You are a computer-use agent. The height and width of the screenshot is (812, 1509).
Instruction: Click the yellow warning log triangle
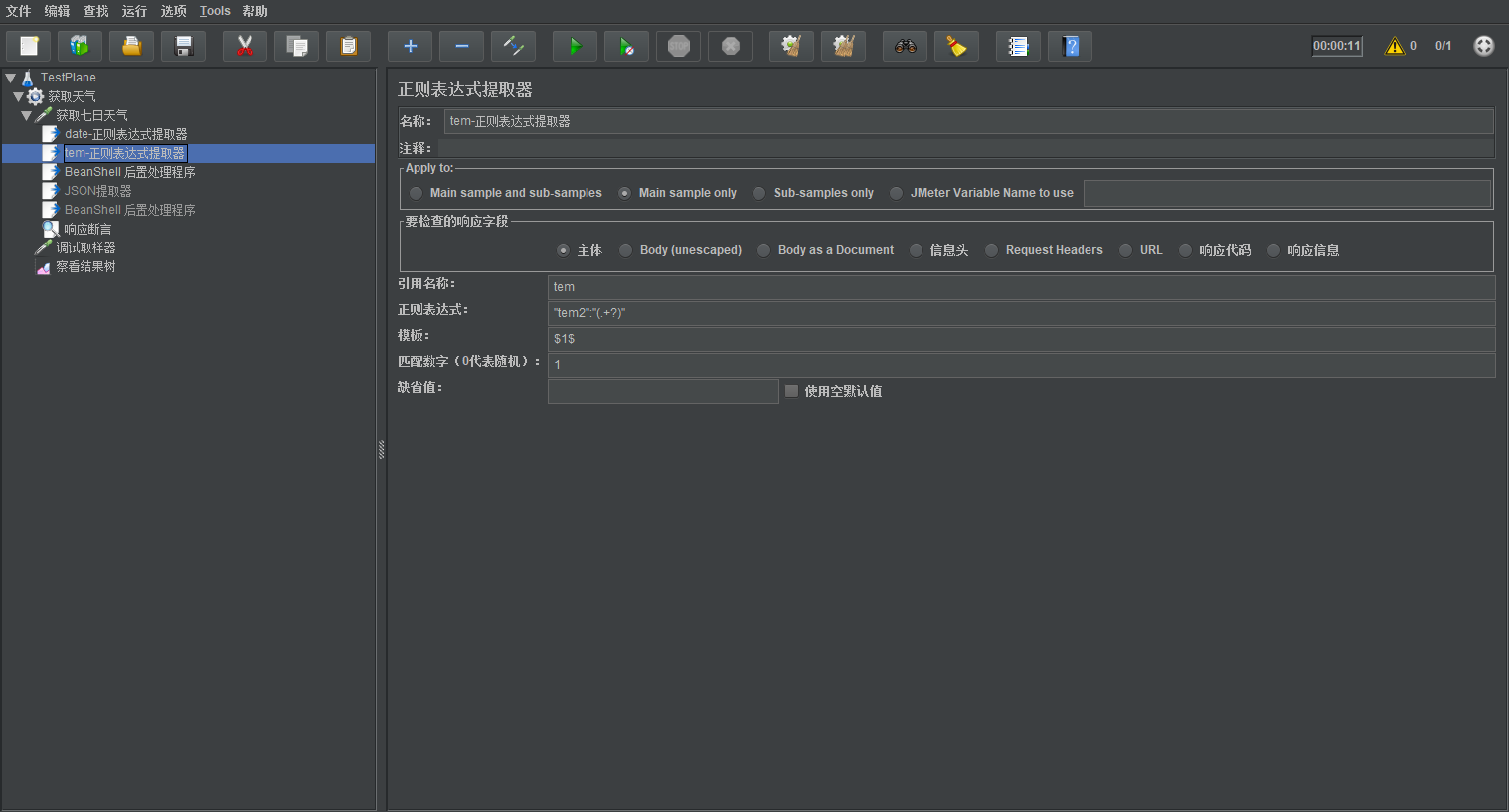coord(1394,46)
